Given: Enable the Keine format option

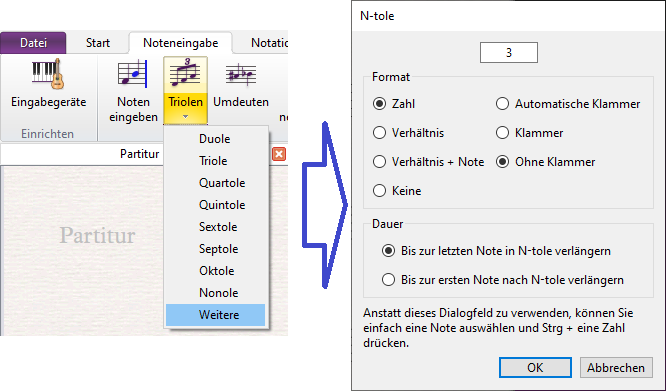Looking at the screenshot, I should [x=379, y=191].
